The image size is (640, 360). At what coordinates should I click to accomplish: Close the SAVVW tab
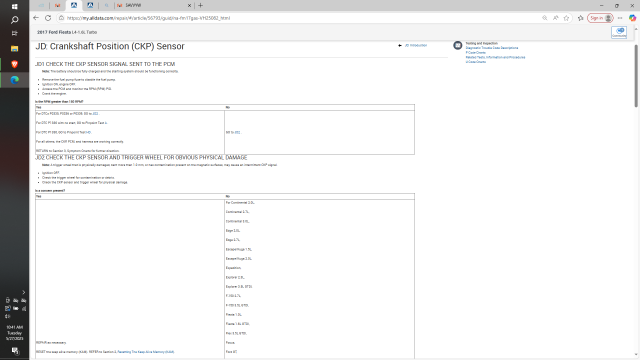(189, 5)
